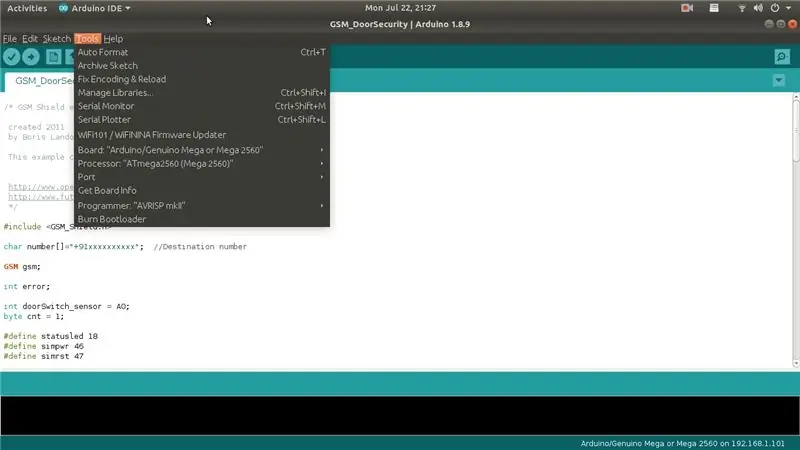The height and width of the screenshot is (450, 800).
Task: Select Fix Encoding & Reload
Action: pyautogui.click(x=202, y=79)
